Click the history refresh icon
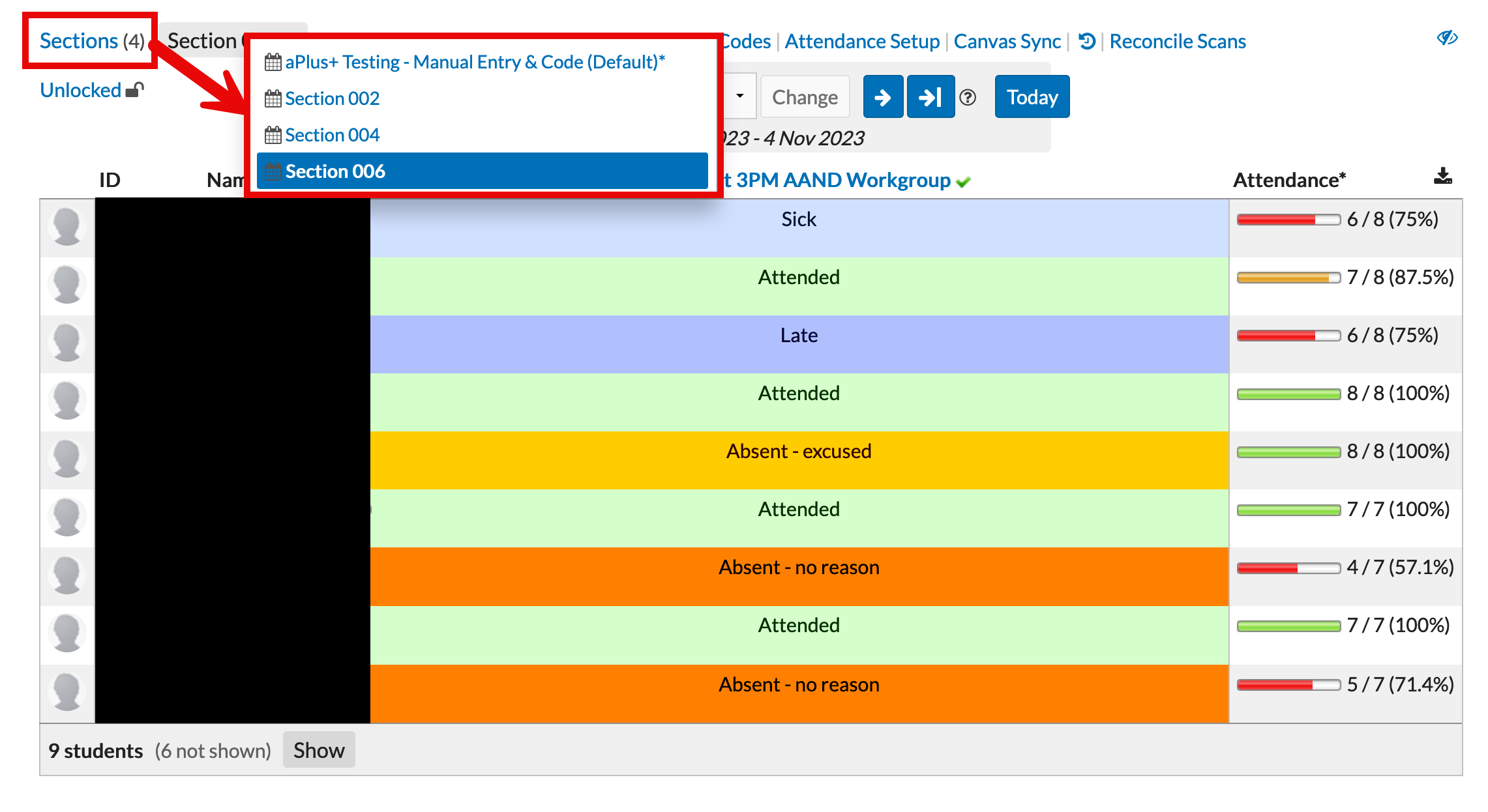1488x812 pixels. (1086, 41)
